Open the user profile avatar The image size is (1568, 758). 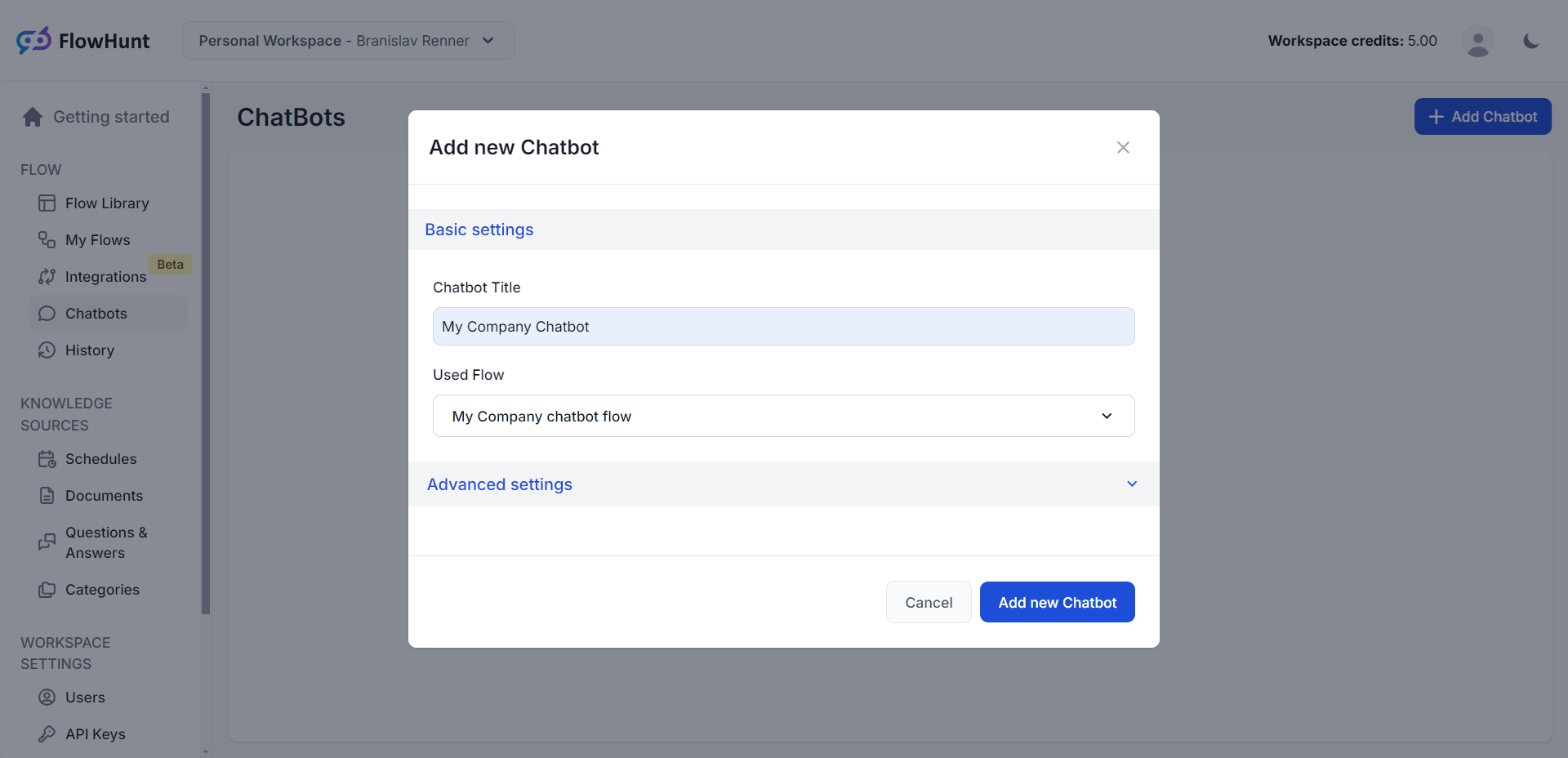(1477, 41)
